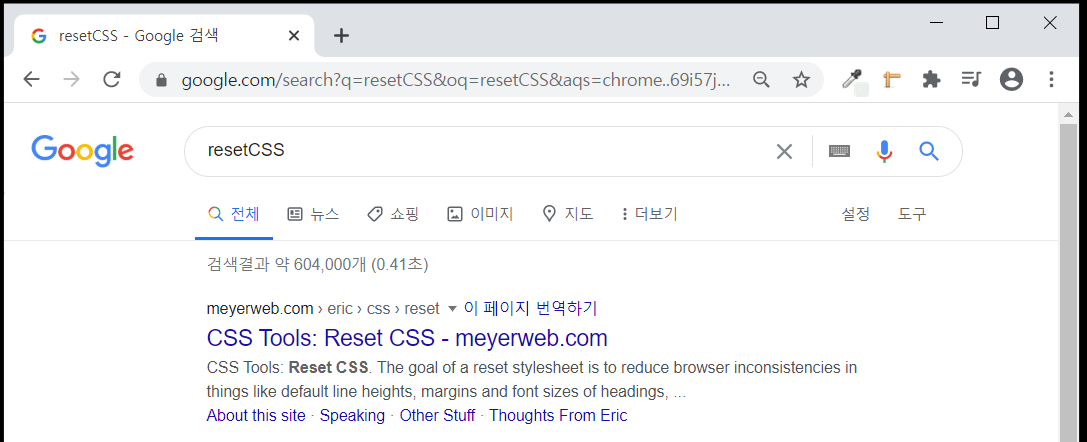Click the resetCSS search input field
This screenshot has width=1087, height=442.
pyautogui.click(x=485, y=151)
